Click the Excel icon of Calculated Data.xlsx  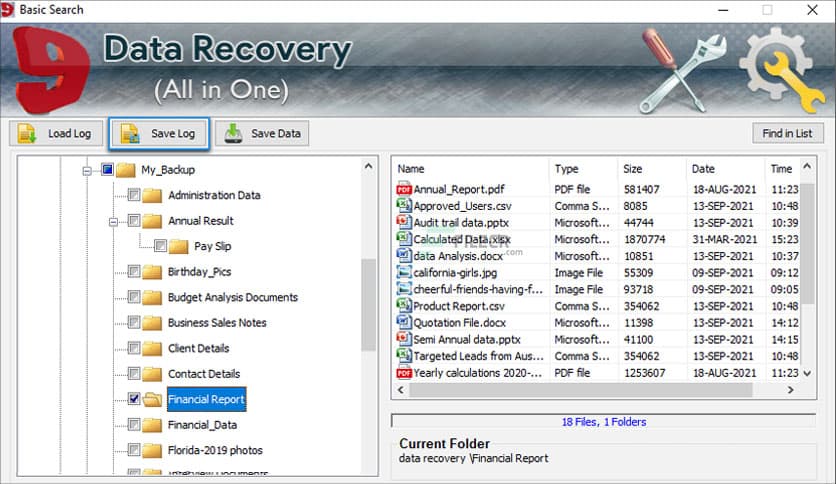404,238
